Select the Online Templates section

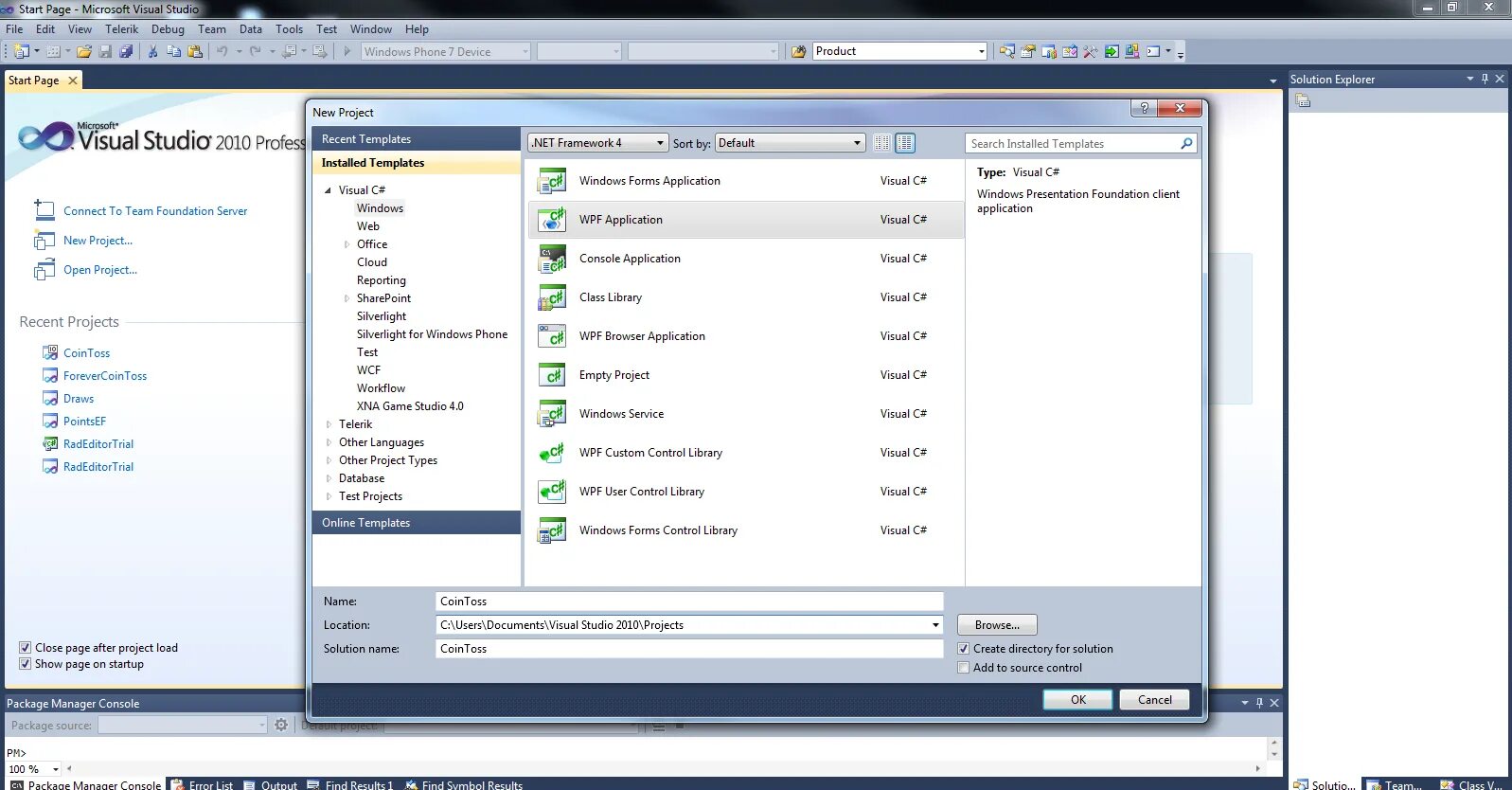417,523
